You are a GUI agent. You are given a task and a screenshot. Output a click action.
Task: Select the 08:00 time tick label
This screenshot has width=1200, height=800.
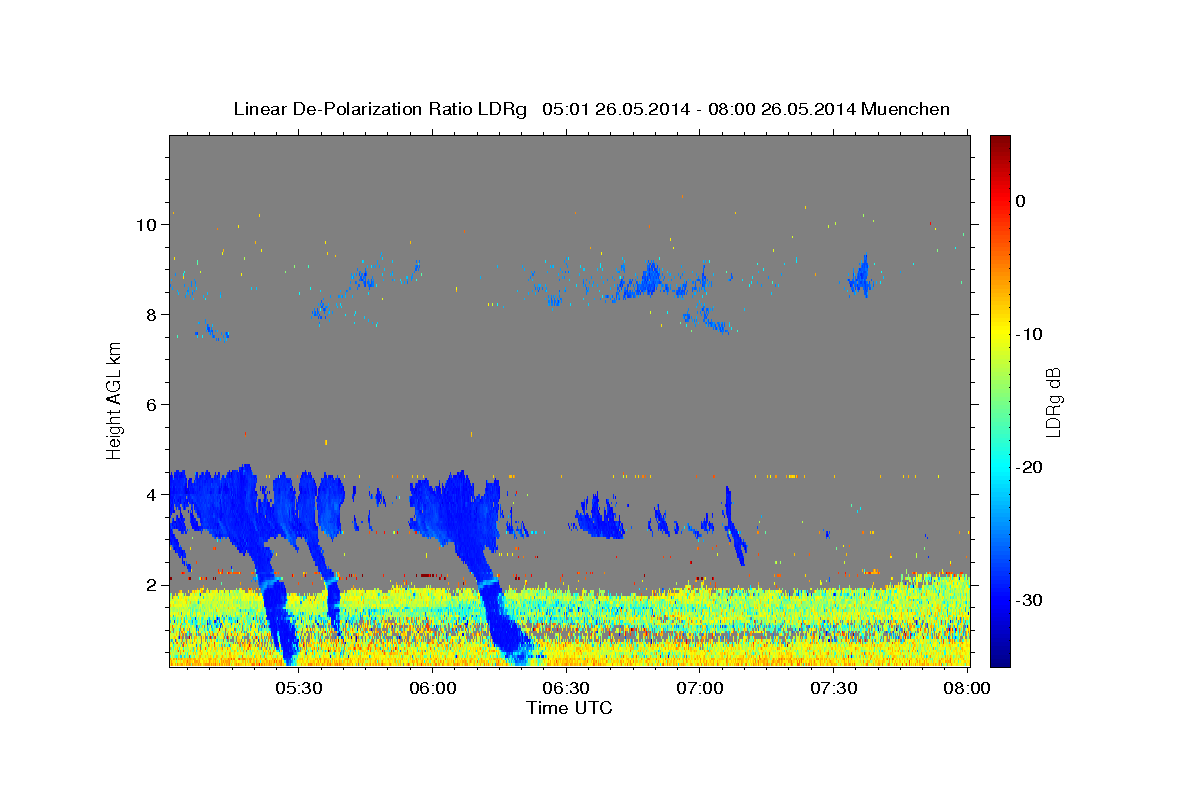[967, 689]
